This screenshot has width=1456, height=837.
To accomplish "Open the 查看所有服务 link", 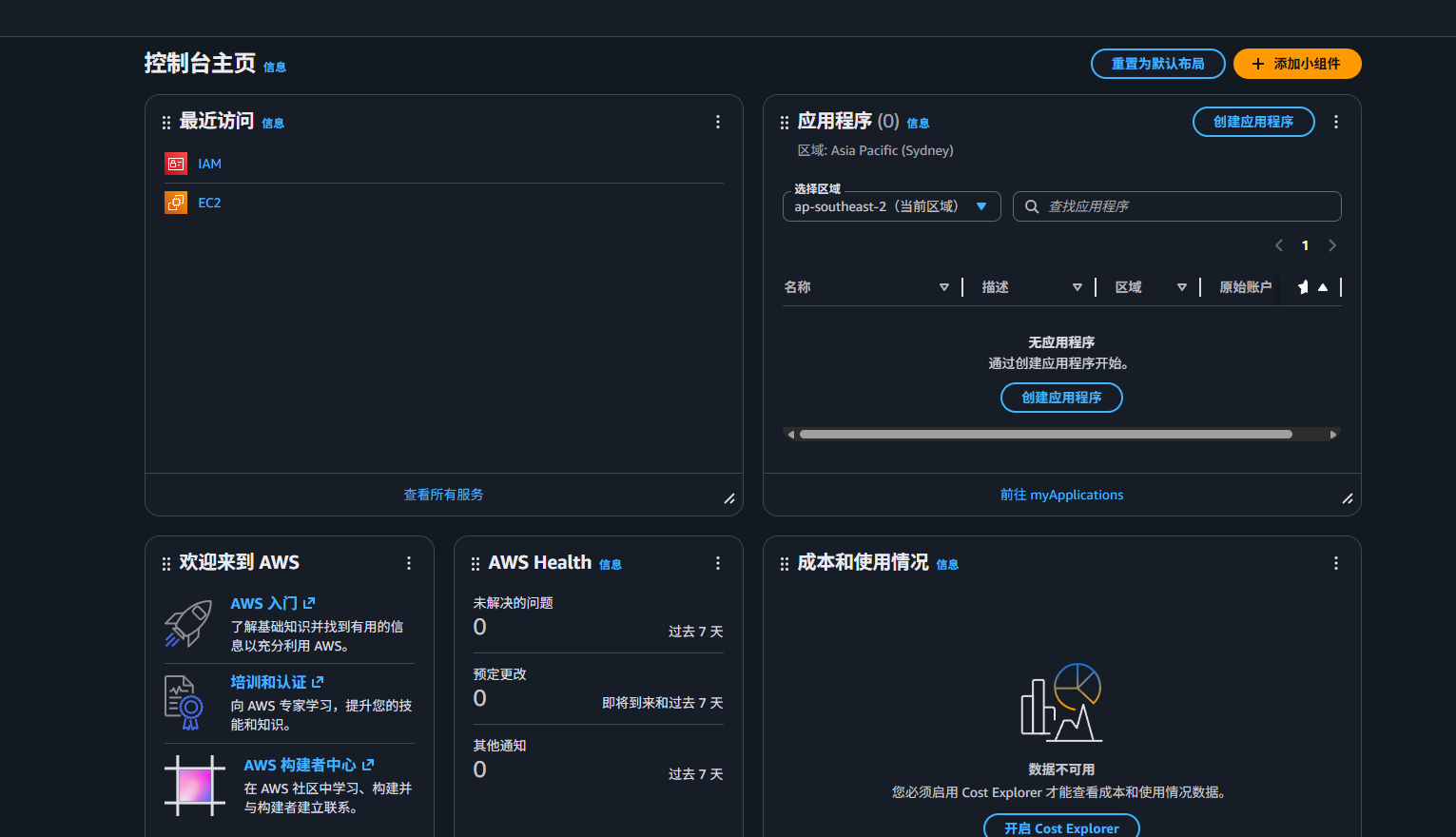I will click(x=443, y=495).
